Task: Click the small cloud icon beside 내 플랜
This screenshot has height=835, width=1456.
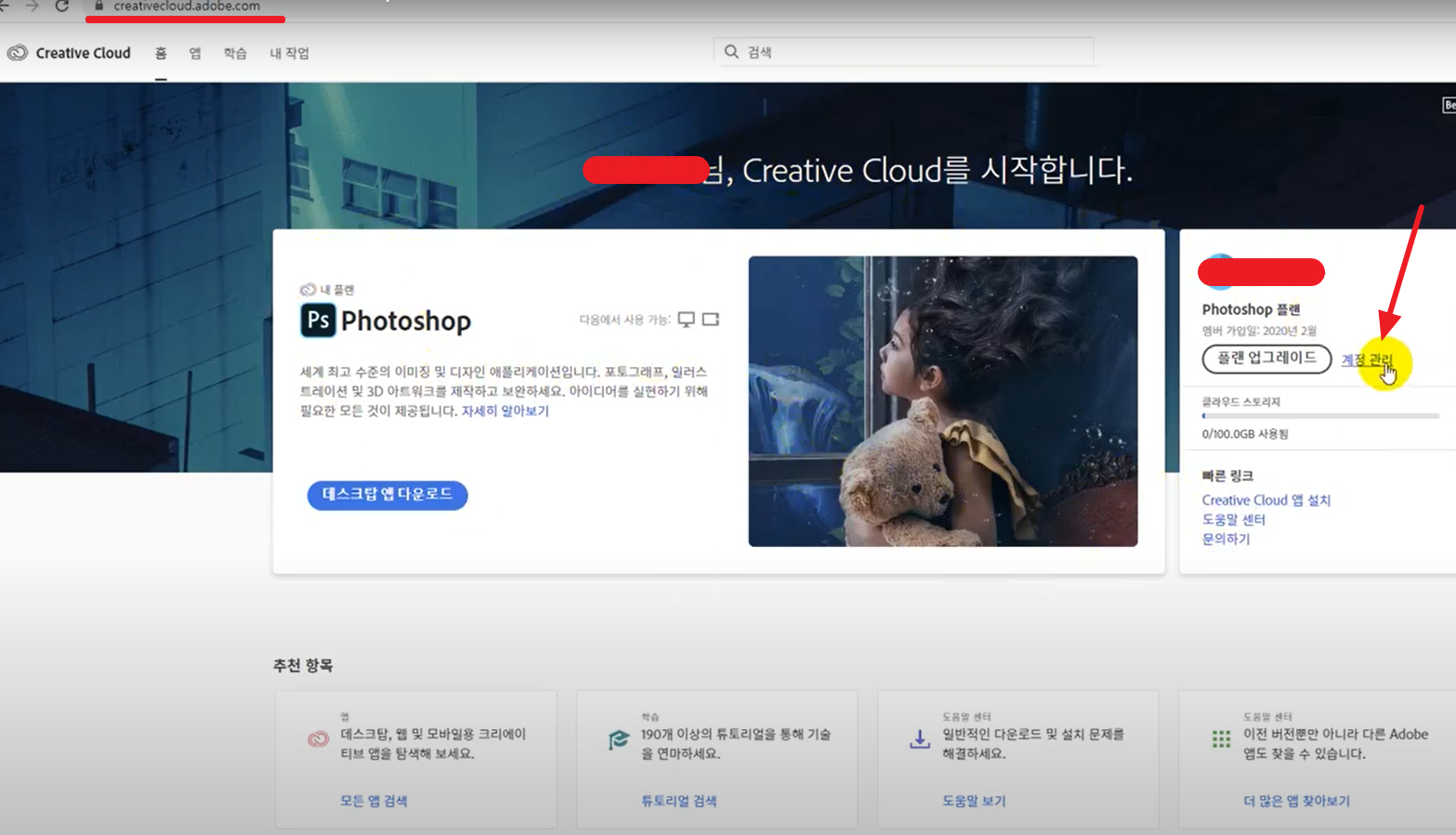Action: coord(308,290)
